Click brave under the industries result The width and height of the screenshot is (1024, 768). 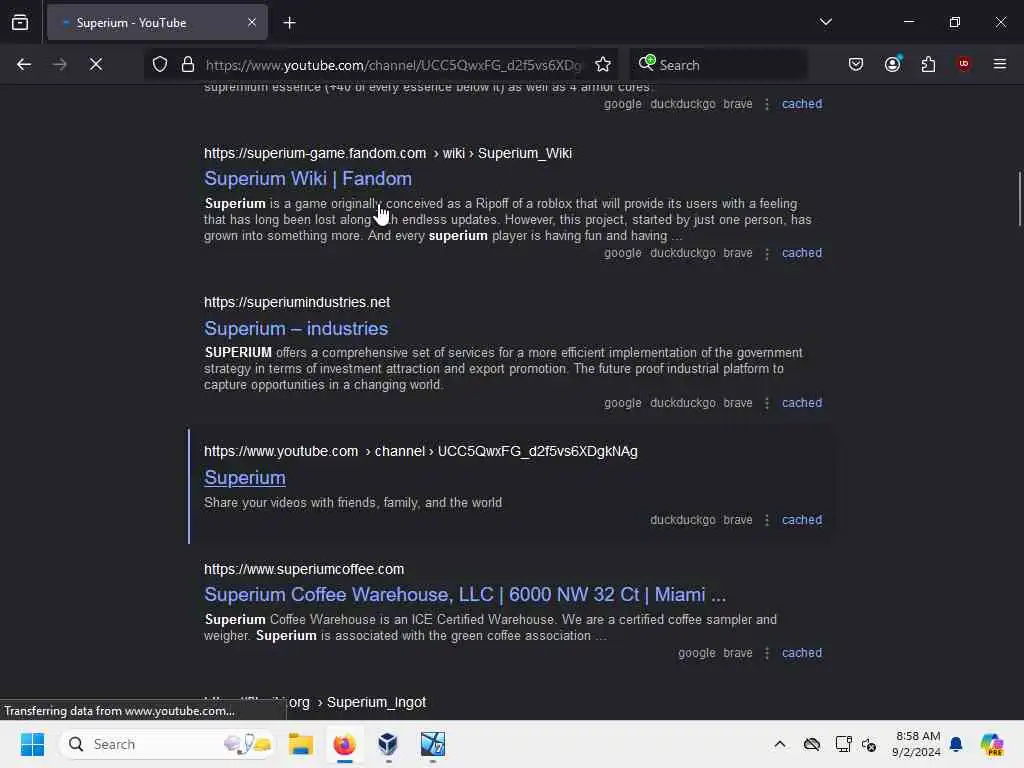tap(737, 403)
